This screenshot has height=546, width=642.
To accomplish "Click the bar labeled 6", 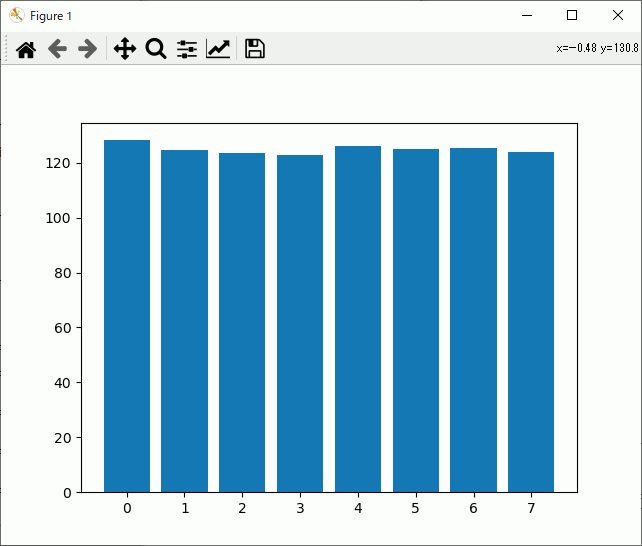I will point(473,320).
